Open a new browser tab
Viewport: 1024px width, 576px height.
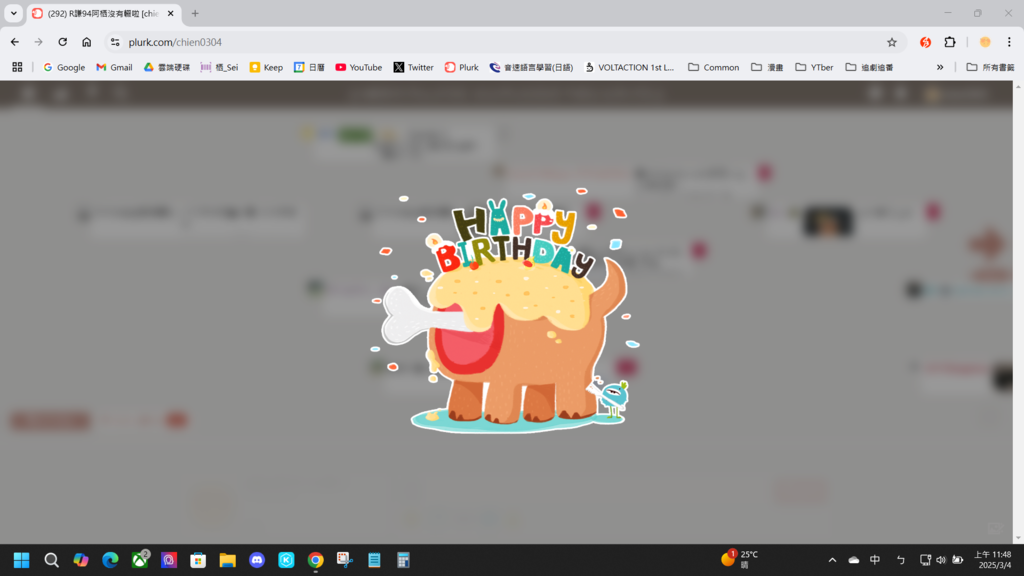[195, 13]
